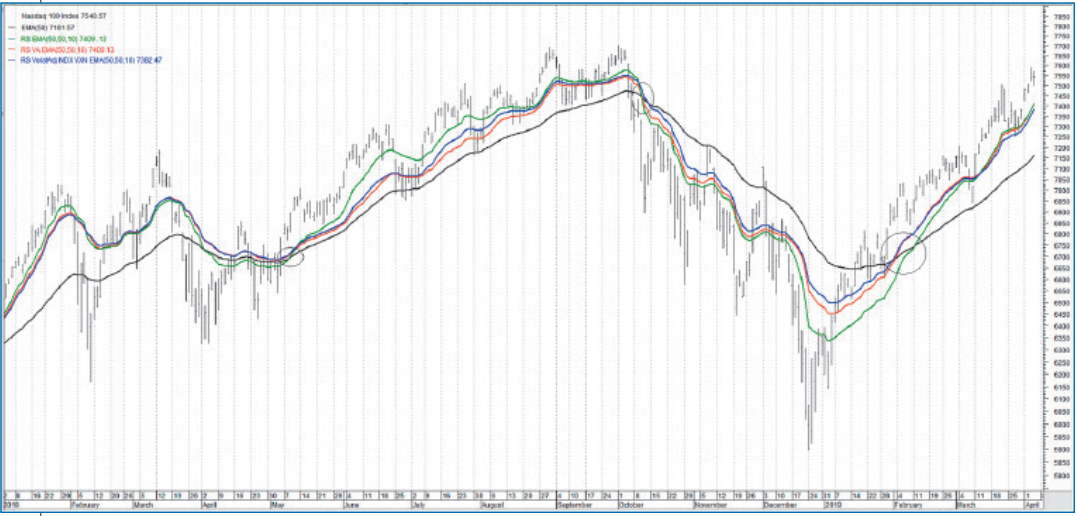Click the June label on the date axis

click(x=351, y=506)
